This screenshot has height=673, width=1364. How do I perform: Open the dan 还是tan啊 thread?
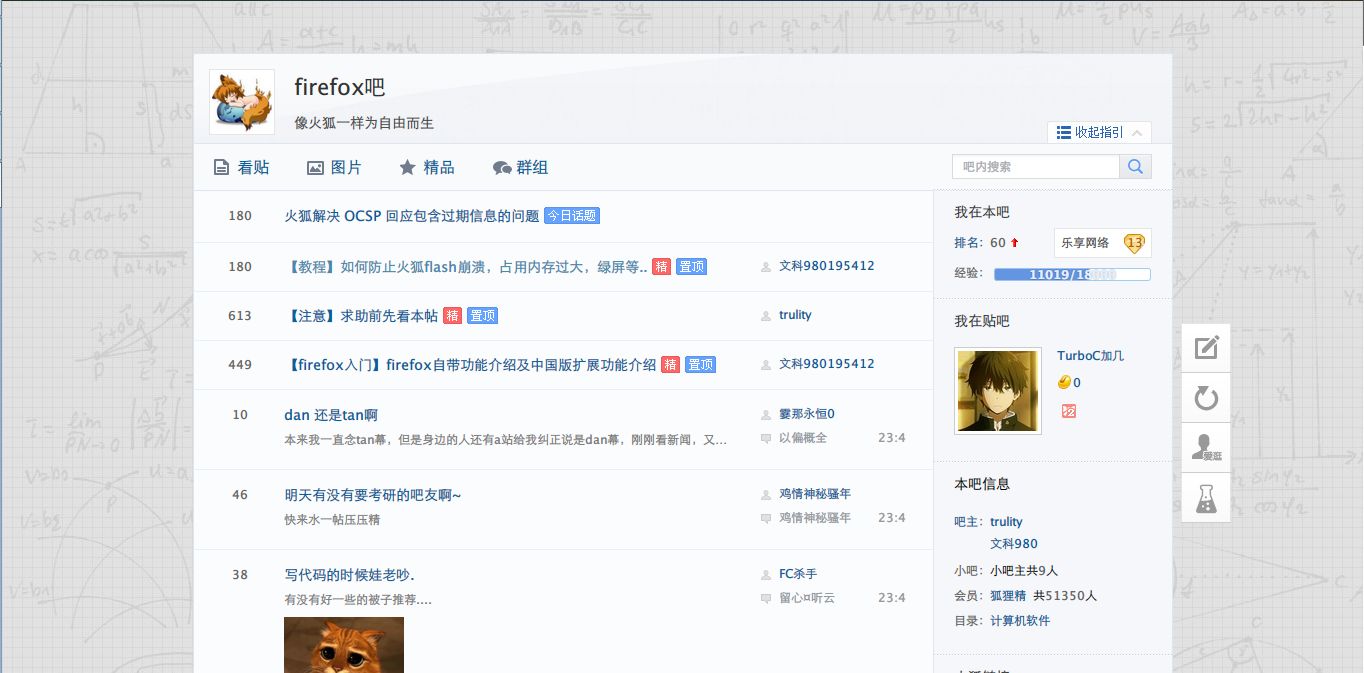tap(331, 415)
